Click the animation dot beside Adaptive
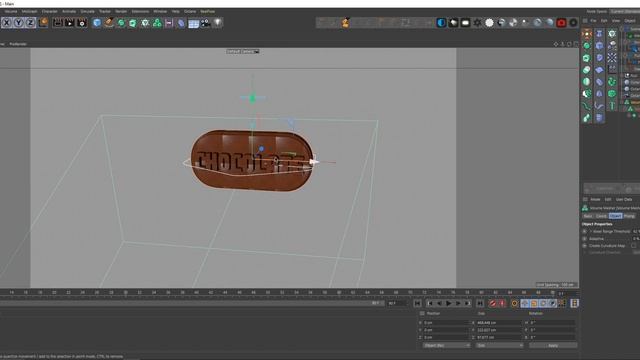The width and height of the screenshot is (640, 360). coord(584,239)
